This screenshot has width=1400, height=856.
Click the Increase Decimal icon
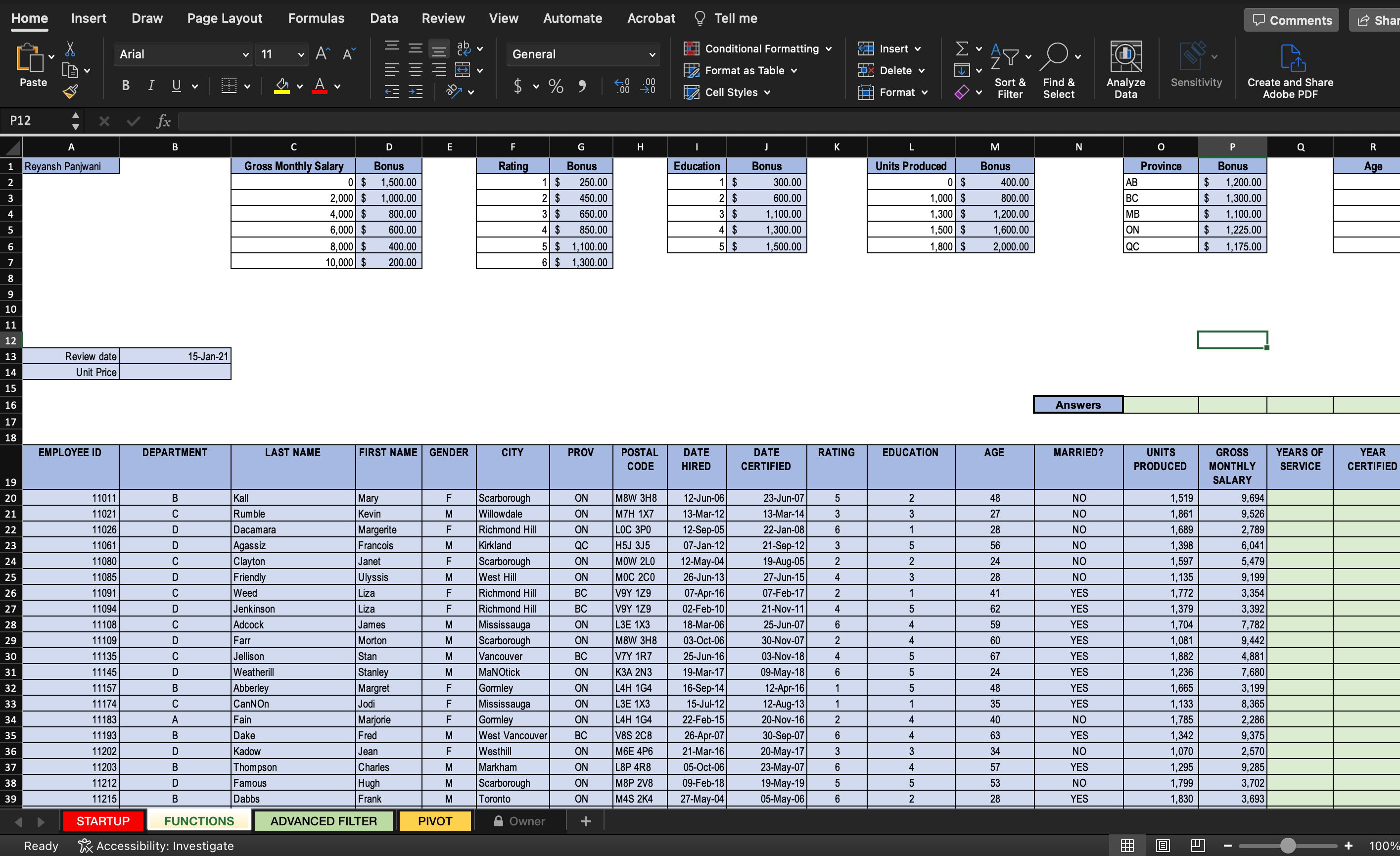(622, 87)
